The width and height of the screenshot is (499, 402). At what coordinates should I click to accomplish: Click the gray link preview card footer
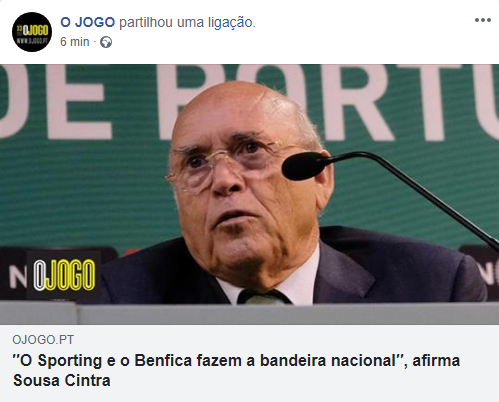pos(249,363)
